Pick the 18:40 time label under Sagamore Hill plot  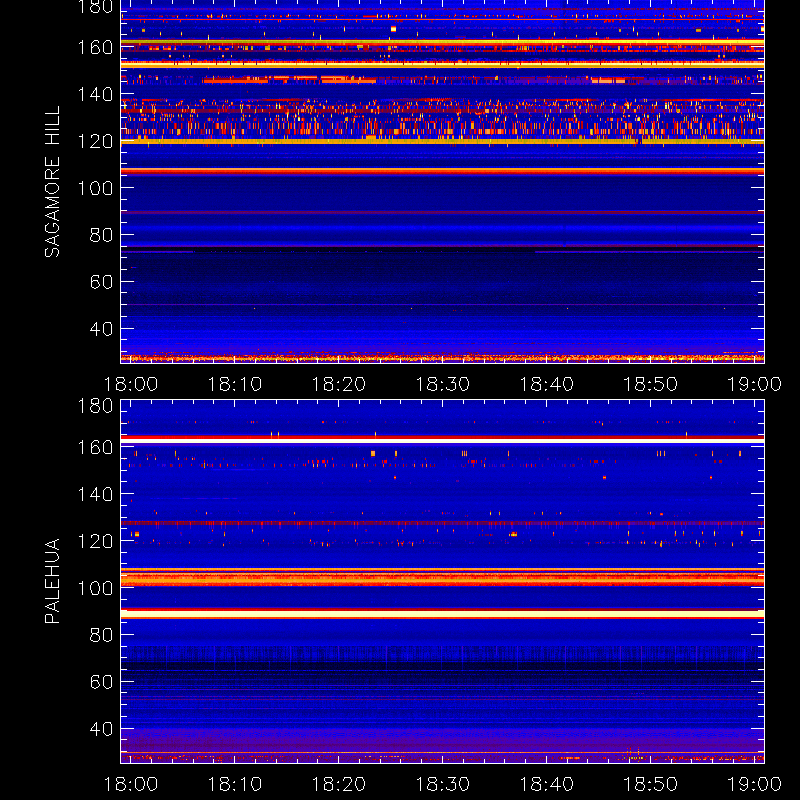[x=546, y=384]
